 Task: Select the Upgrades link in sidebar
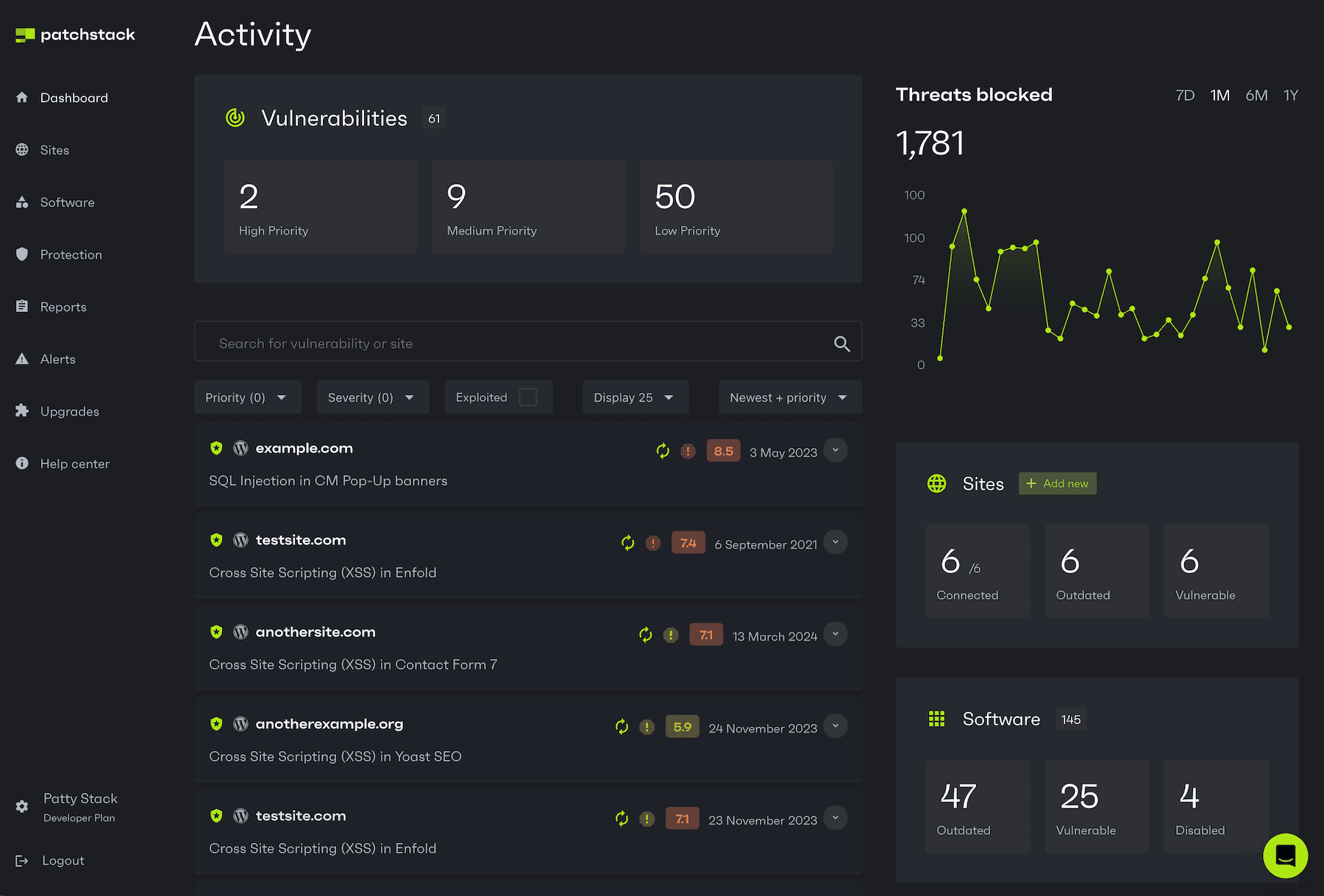(x=70, y=410)
